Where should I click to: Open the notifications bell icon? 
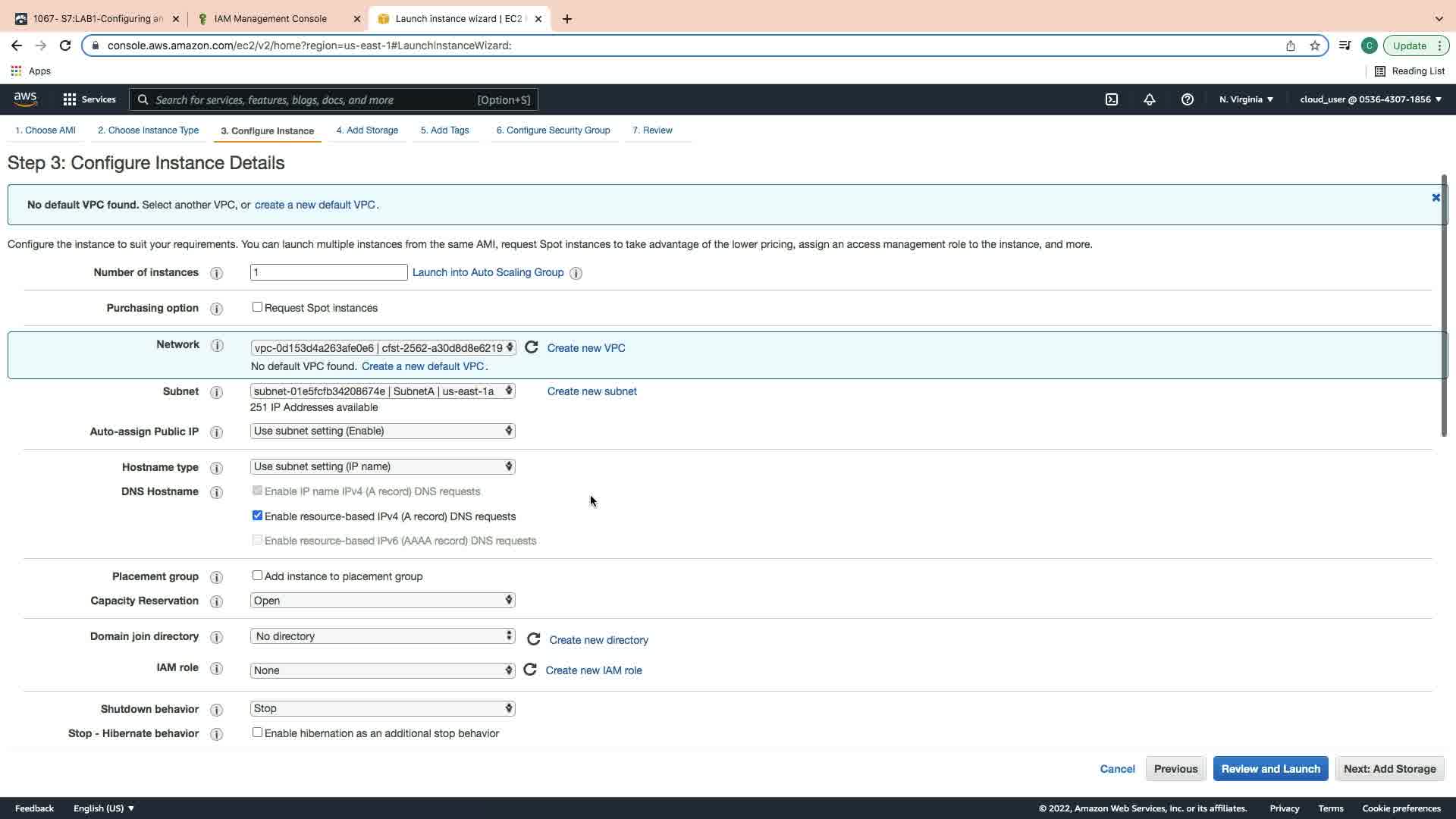point(1150,99)
